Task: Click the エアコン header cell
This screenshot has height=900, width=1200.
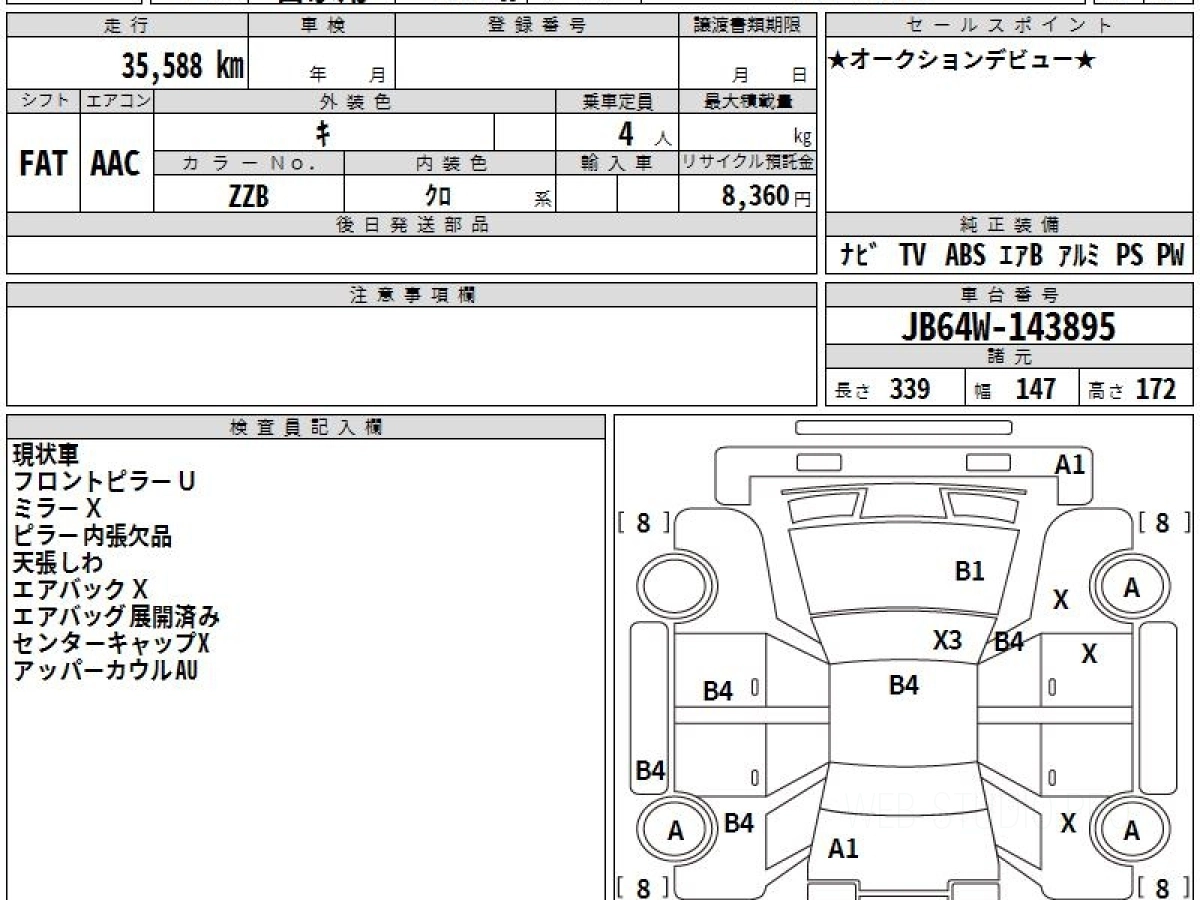Action: pyautogui.click(x=117, y=101)
